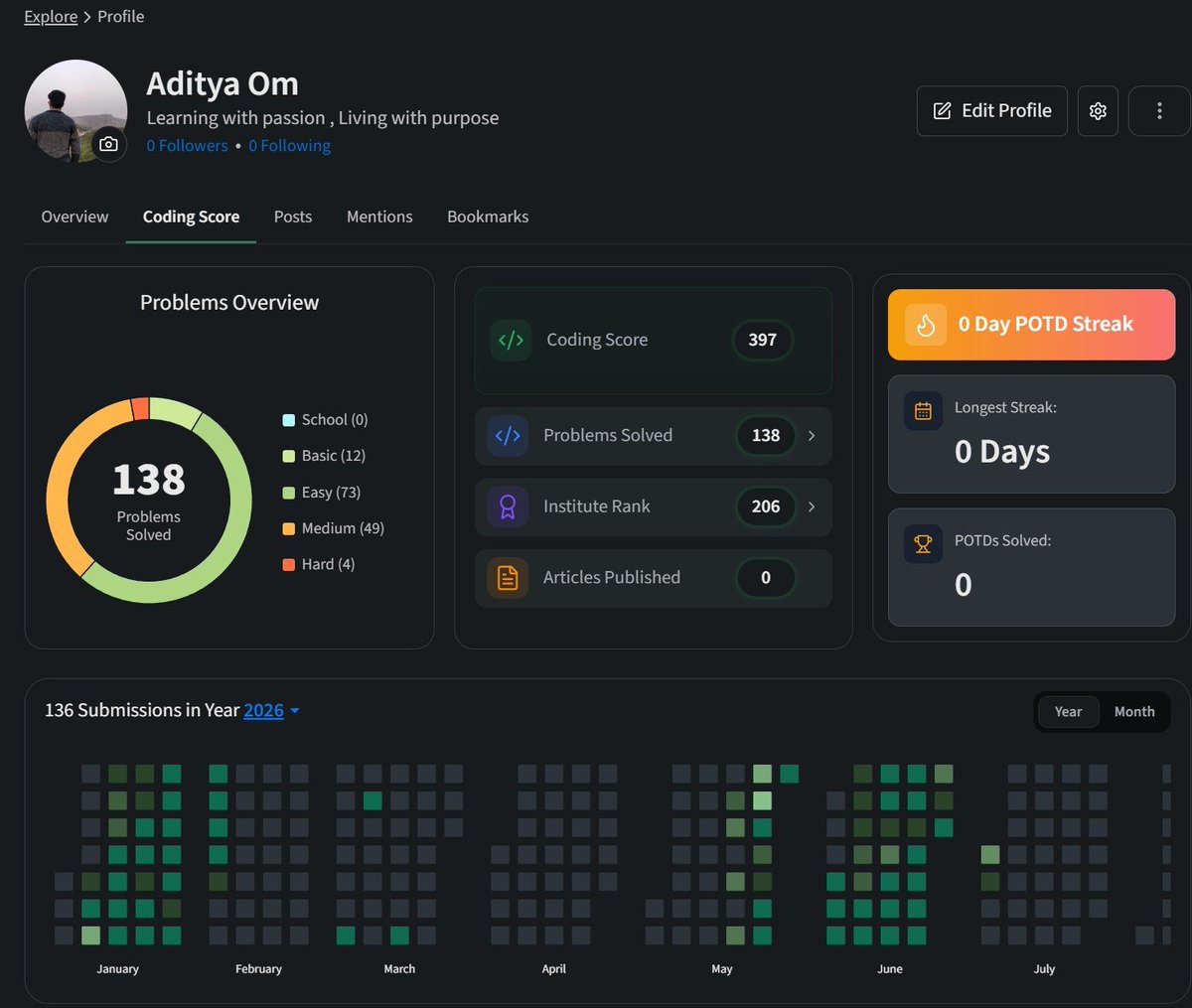
Task: Expand the year dropdown arrow beside 2026
Action: pos(295,711)
